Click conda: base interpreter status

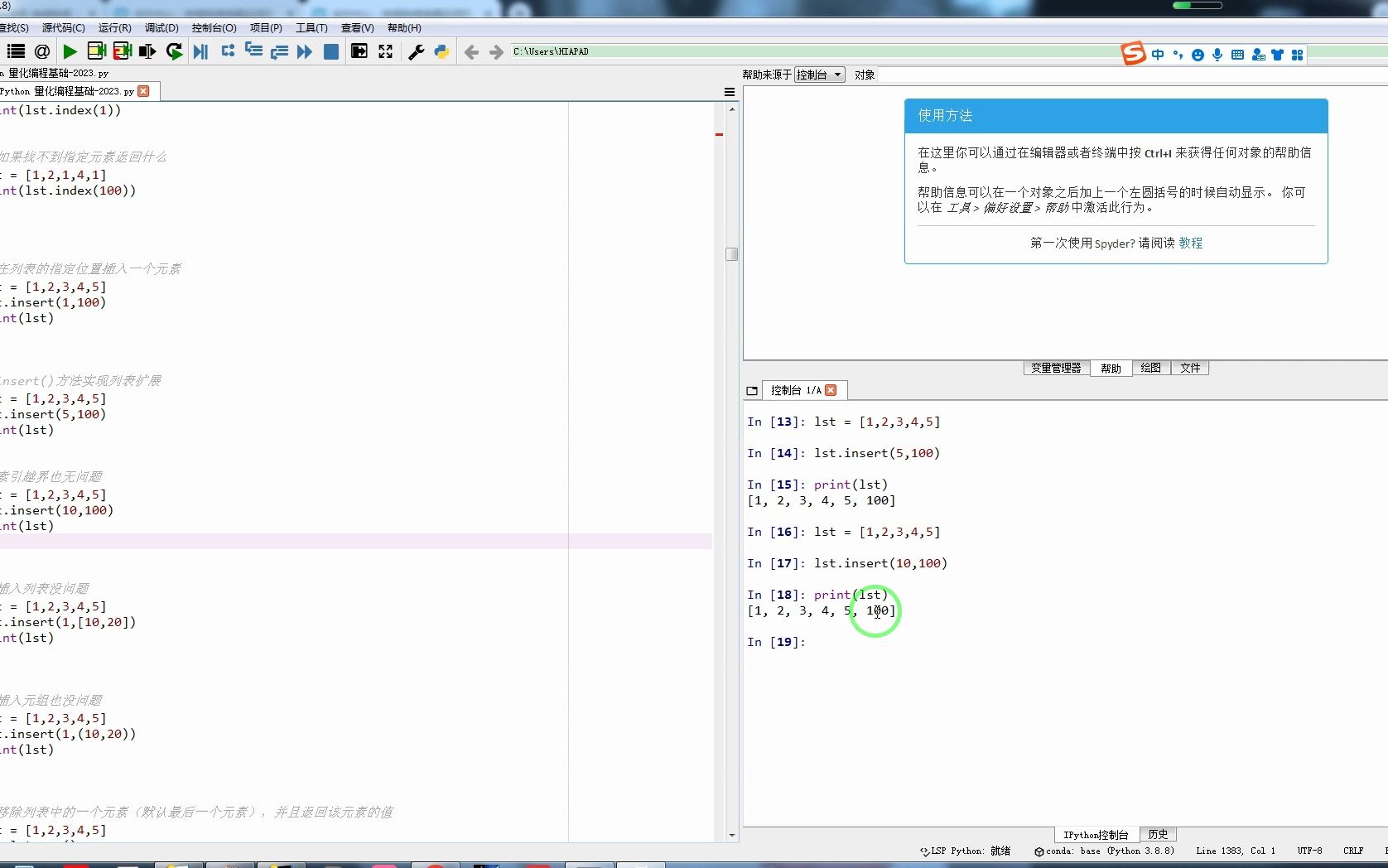[1104, 851]
